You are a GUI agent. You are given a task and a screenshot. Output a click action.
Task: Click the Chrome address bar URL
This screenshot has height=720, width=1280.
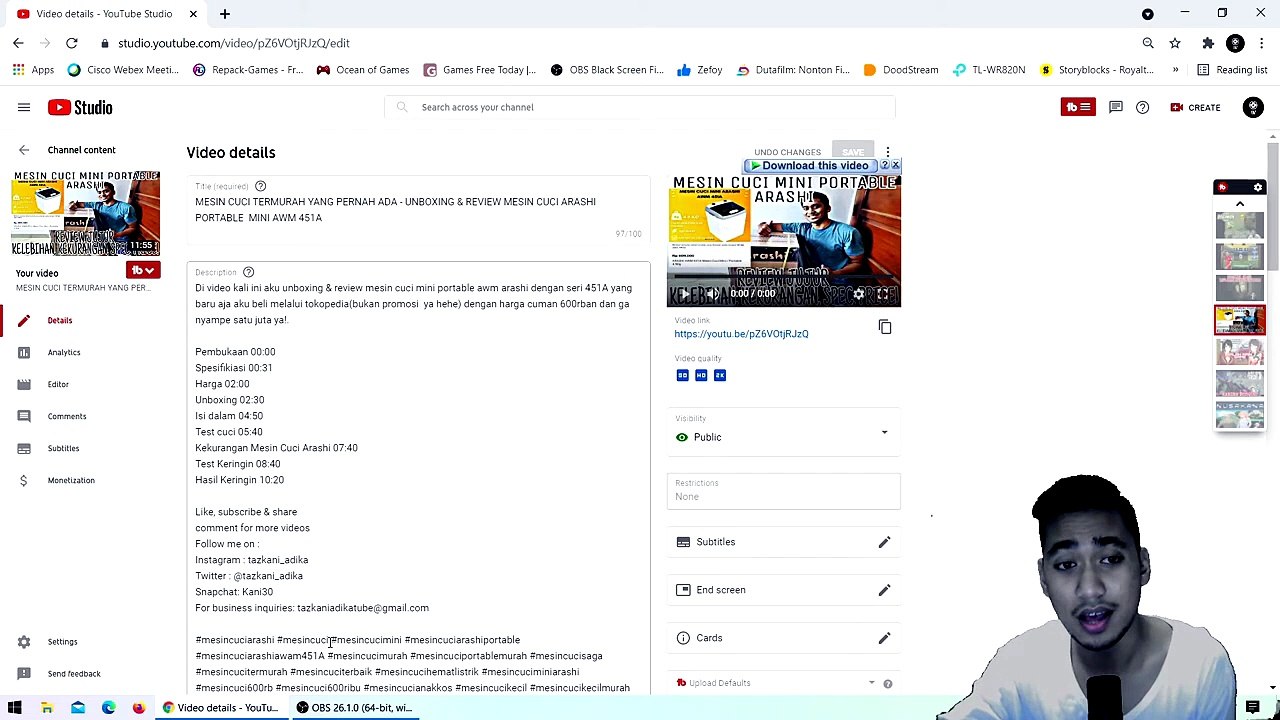(234, 43)
